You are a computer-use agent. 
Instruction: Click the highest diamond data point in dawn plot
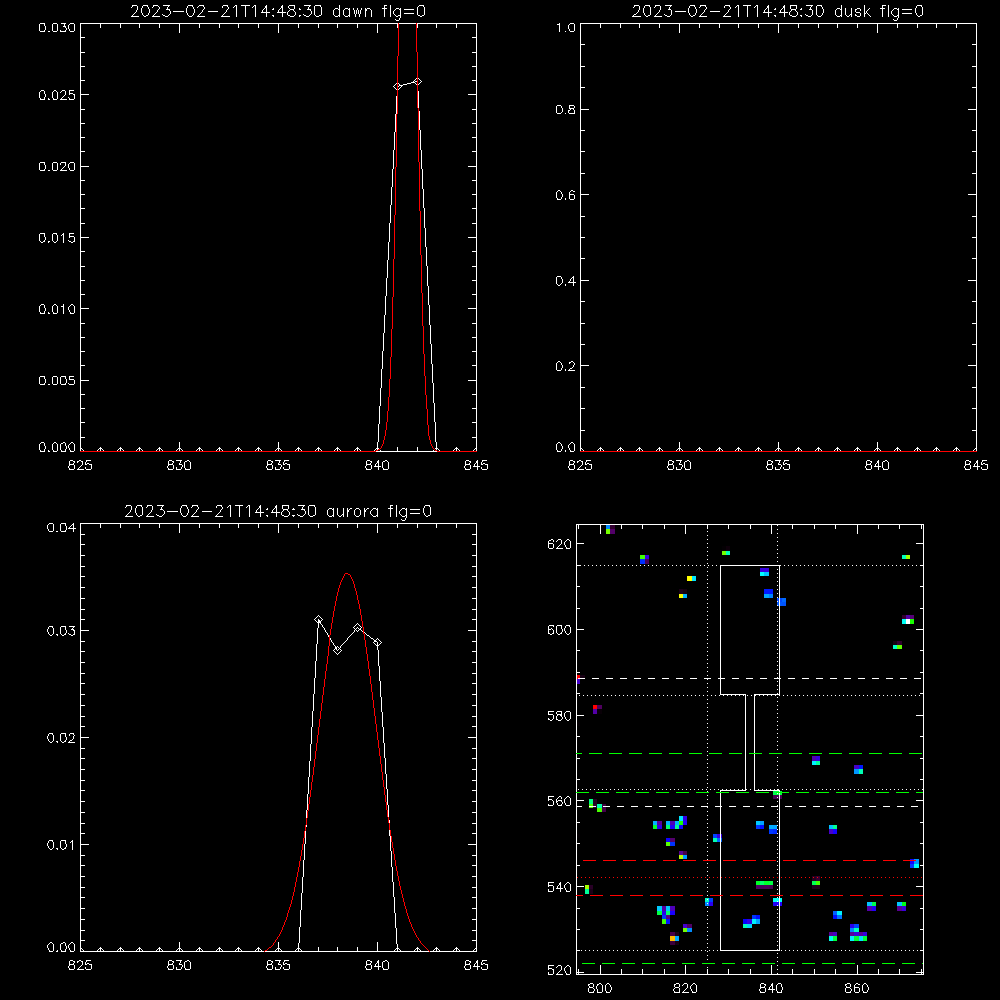(417, 82)
